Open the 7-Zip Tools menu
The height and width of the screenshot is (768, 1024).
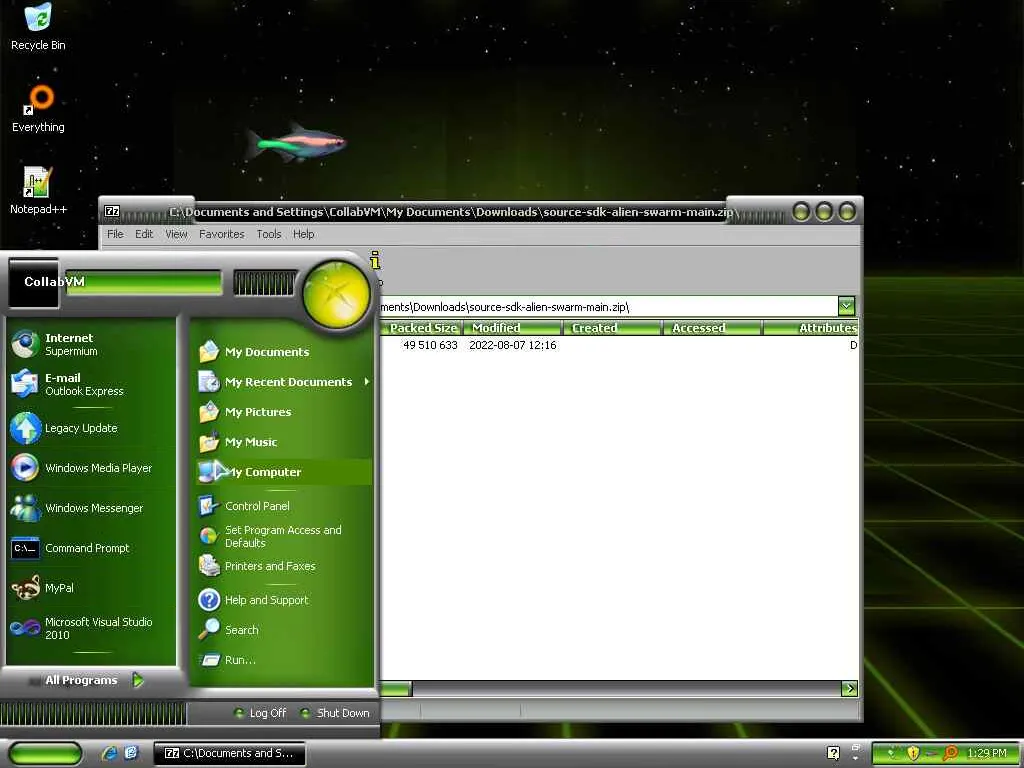click(268, 234)
